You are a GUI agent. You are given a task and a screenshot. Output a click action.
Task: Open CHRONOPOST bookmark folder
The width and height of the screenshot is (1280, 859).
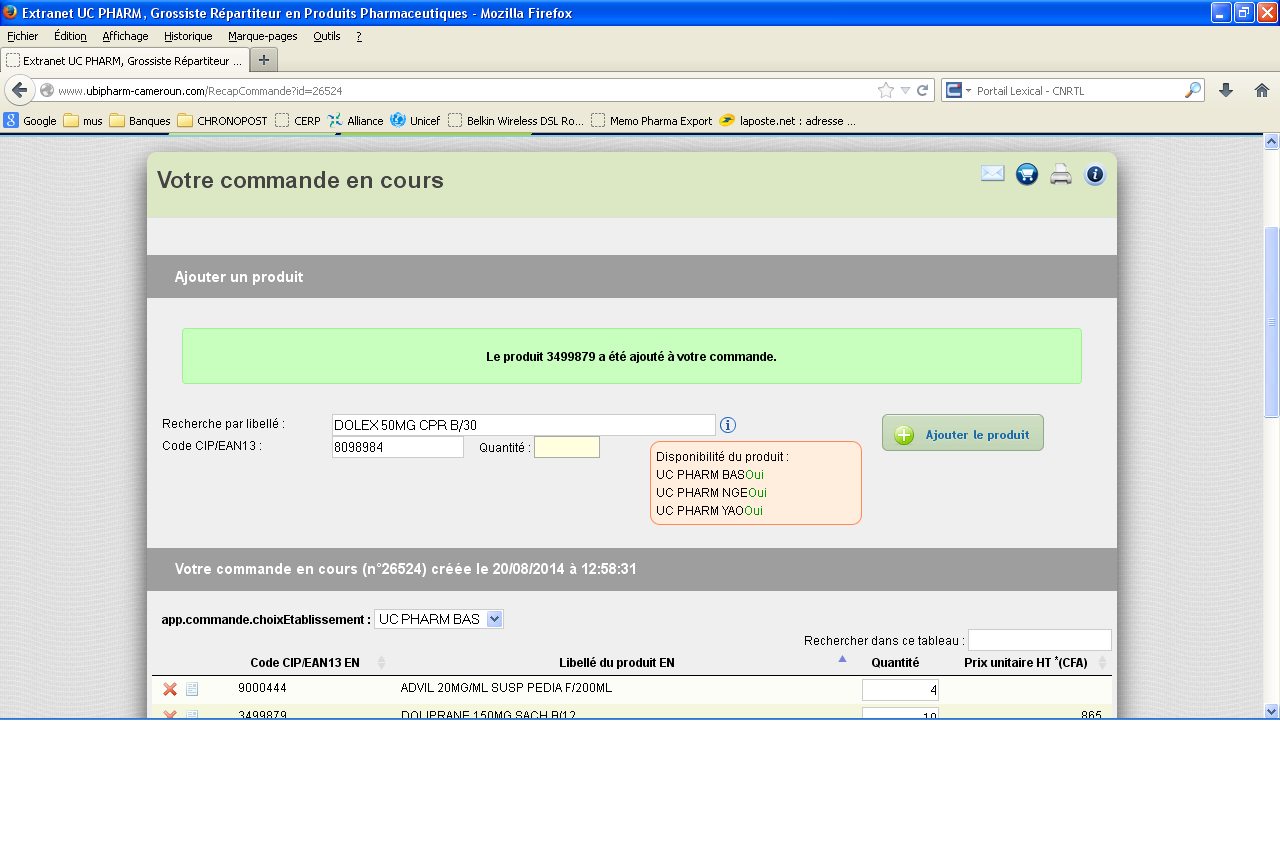pos(222,121)
